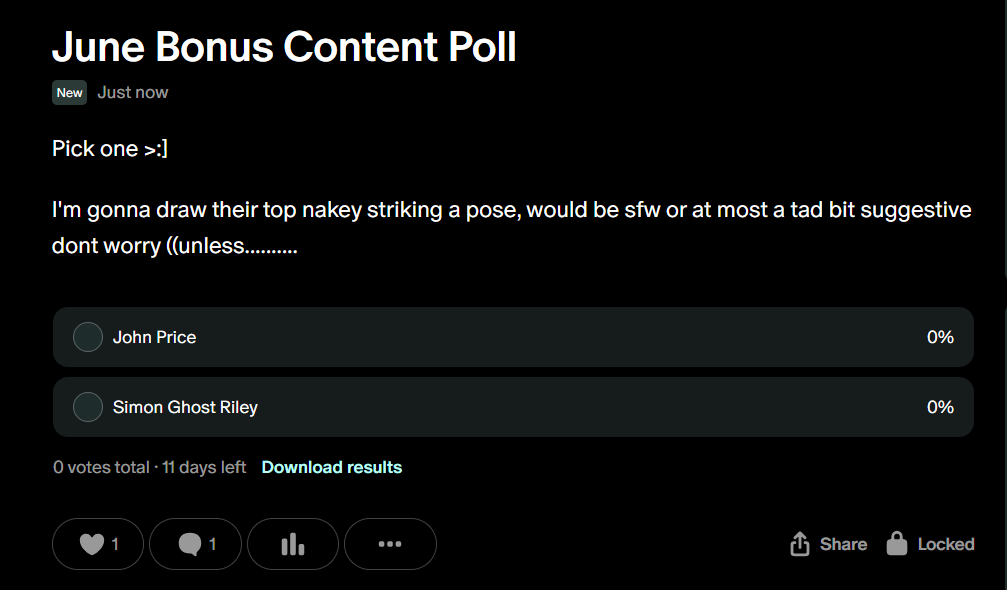The image size is (1007, 590).
Task: Click the bar chart poll stats icon
Action: [x=292, y=544]
